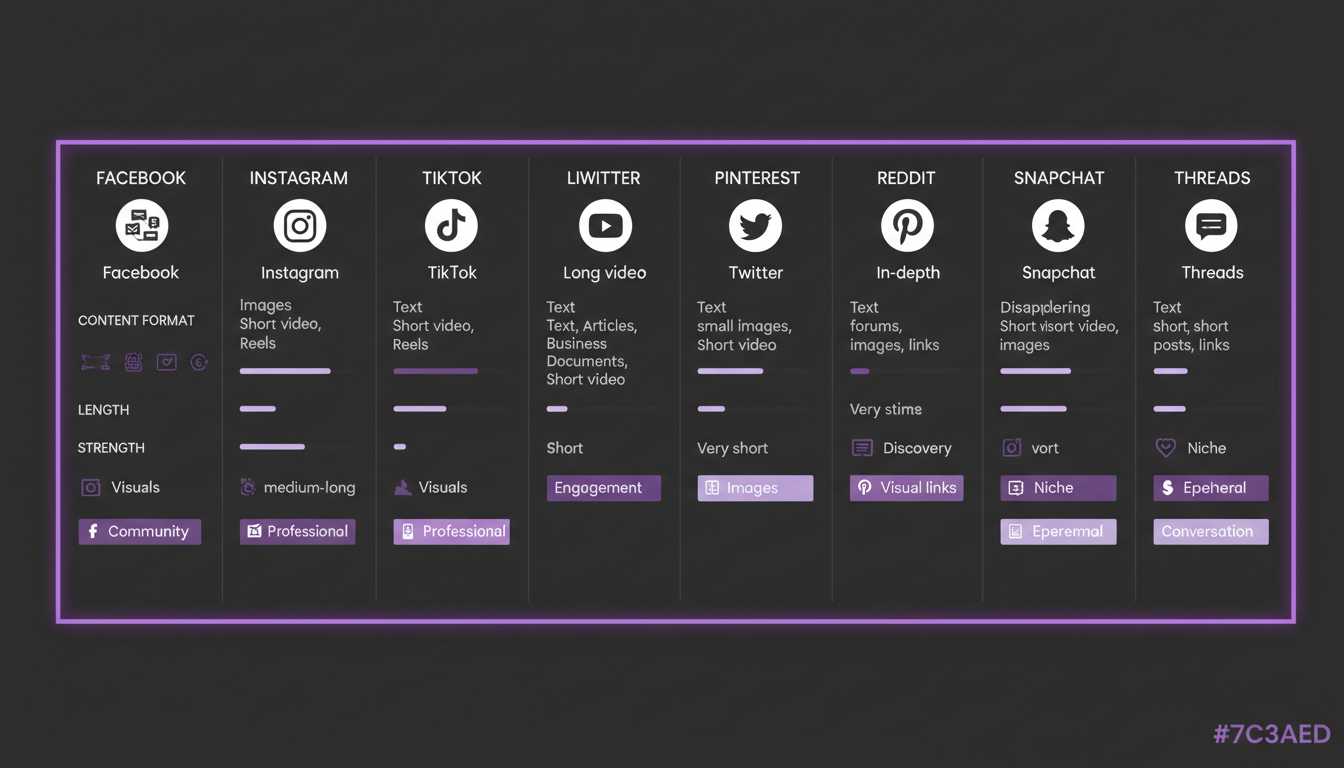The width and height of the screenshot is (1344, 768).
Task: Click the heart-in-box icon below CONTENT FORMAT
Action: tap(167, 362)
